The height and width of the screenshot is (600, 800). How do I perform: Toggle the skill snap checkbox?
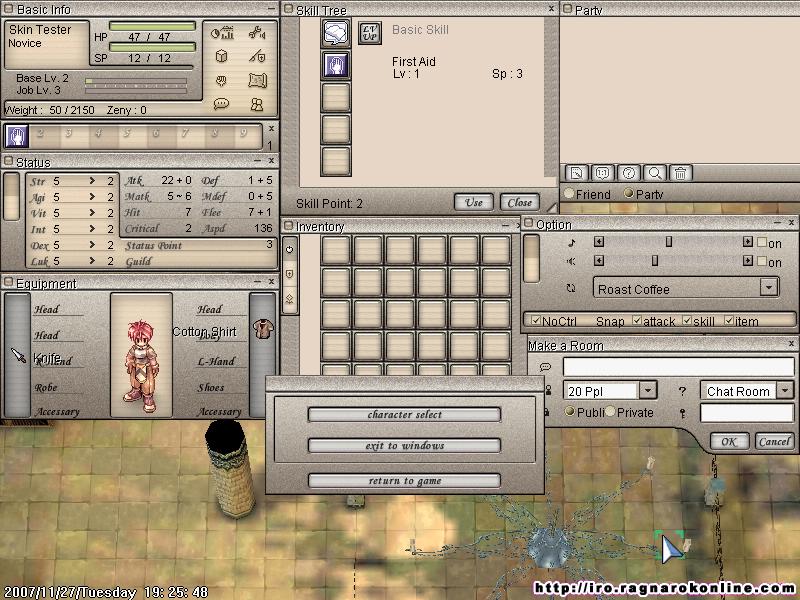point(687,320)
